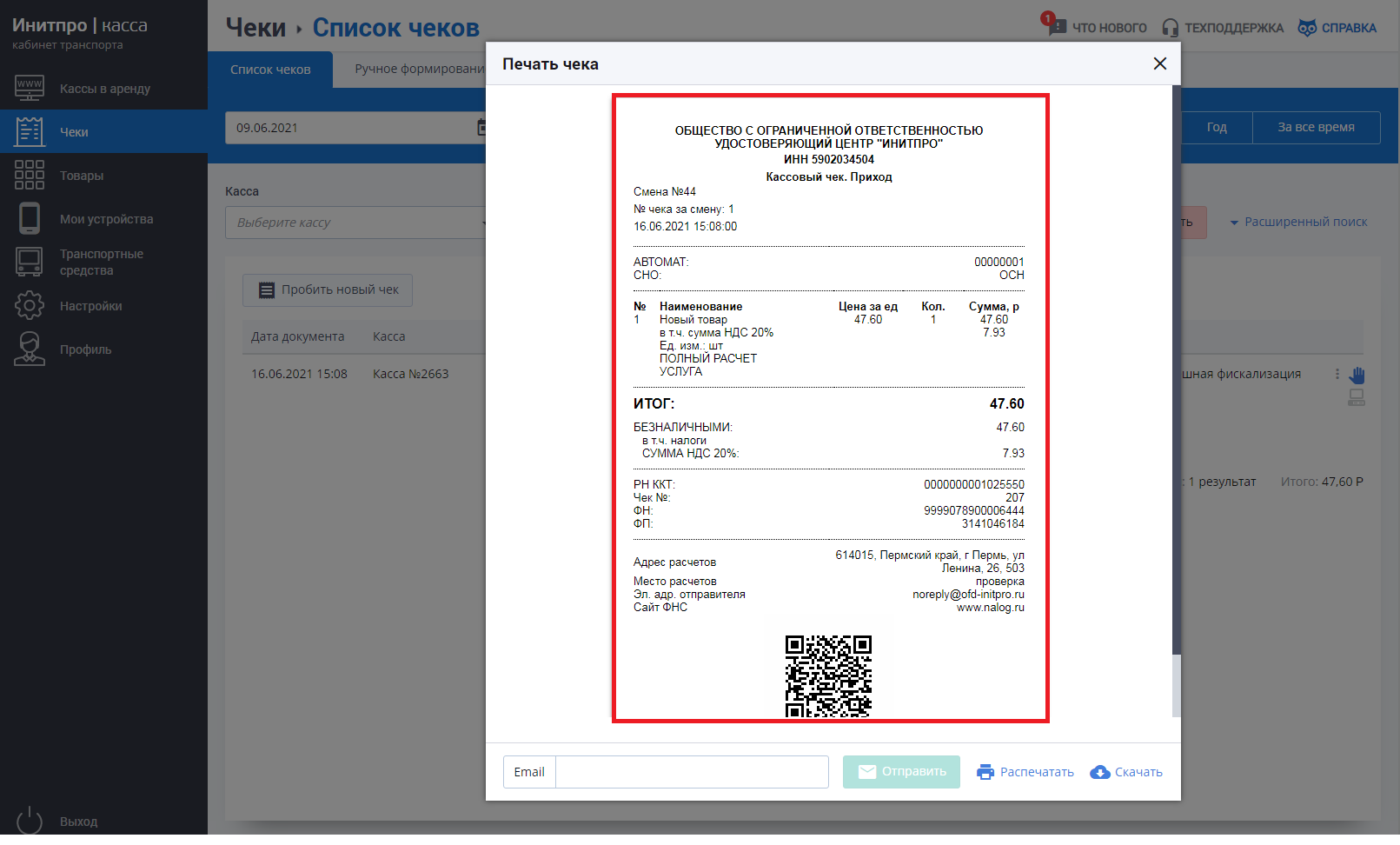Viewport: 1400px width, 845px height.
Task: Click the СПРАВКА owl icon
Action: pyautogui.click(x=1307, y=28)
